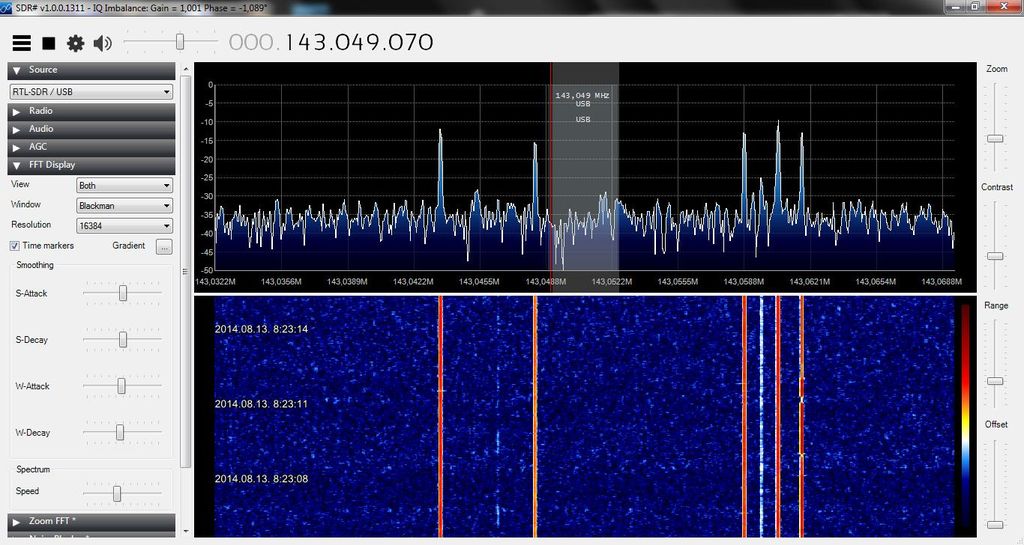Open the hamburger main menu
Viewport: 1024px width, 545px height.
21,43
